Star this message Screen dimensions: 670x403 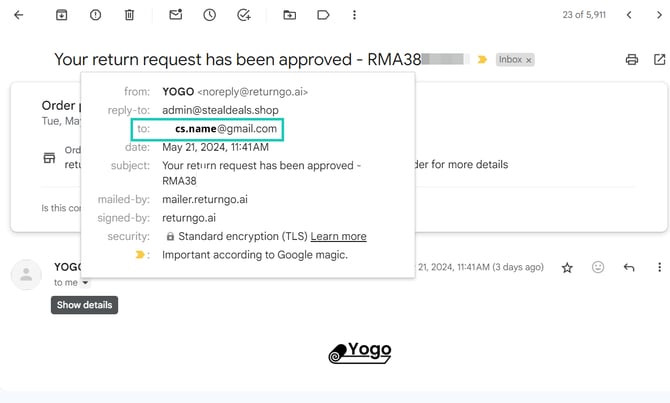coord(567,268)
